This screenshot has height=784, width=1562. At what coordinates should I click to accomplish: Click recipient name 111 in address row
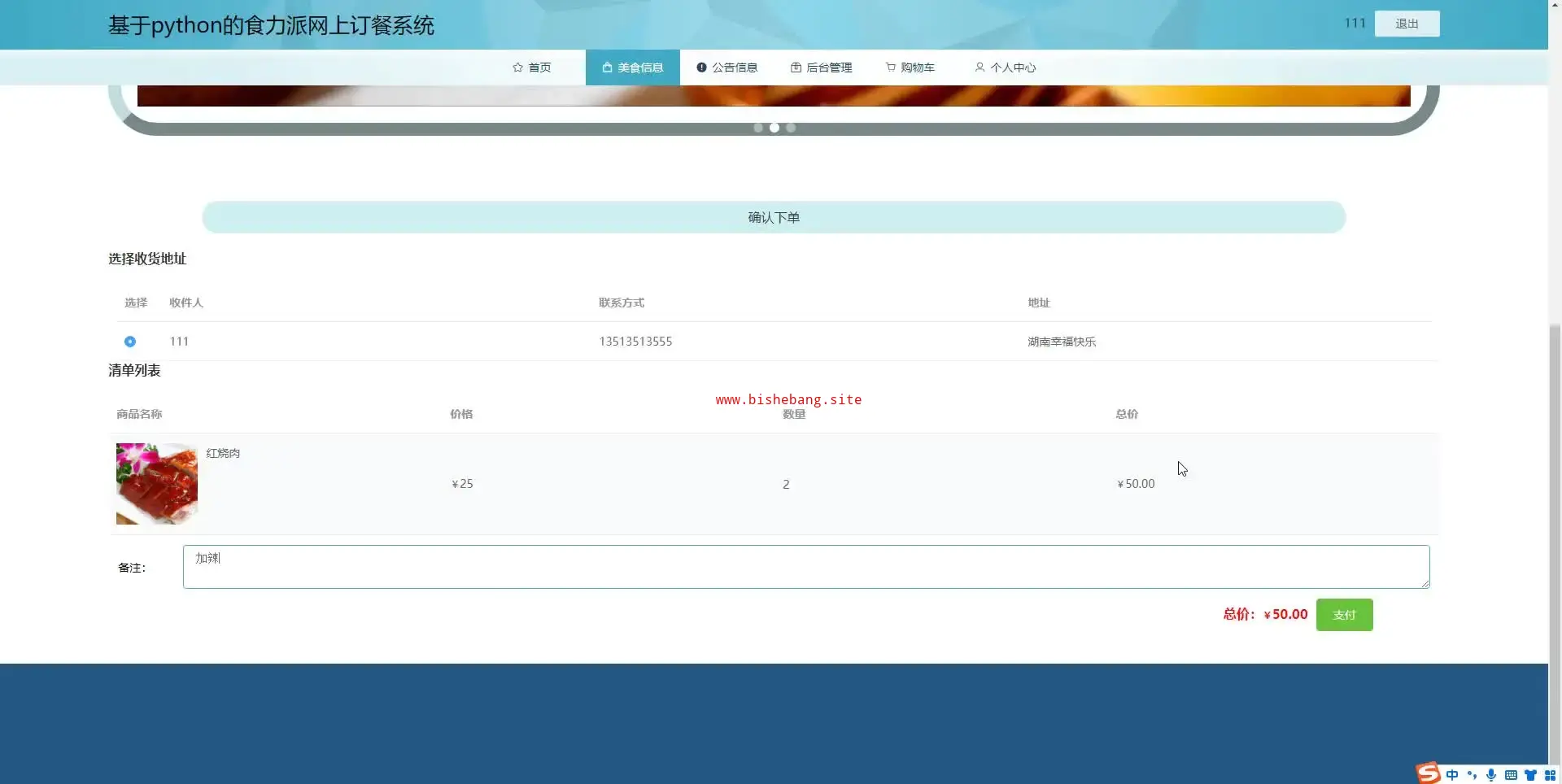coord(179,342)
